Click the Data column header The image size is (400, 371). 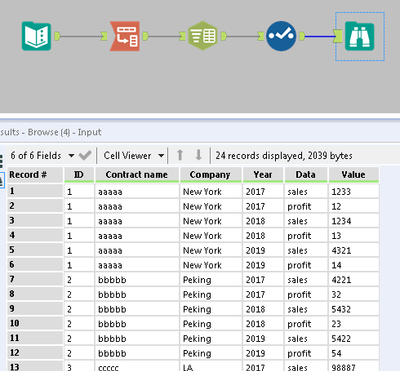coord(306,175)
